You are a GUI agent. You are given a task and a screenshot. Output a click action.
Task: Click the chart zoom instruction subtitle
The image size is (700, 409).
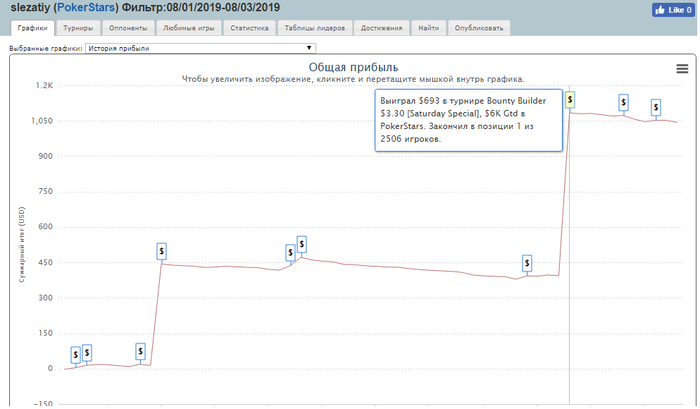pyautogui.click(x=353, y=79)
